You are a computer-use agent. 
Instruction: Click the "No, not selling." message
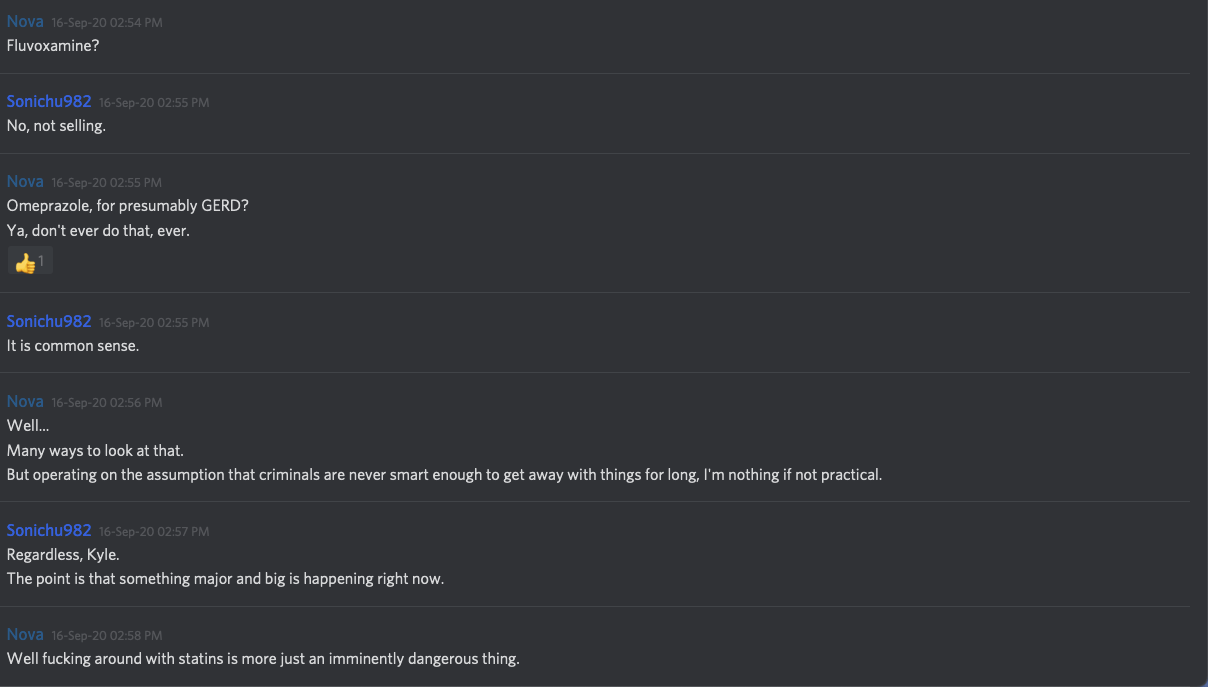56,126
